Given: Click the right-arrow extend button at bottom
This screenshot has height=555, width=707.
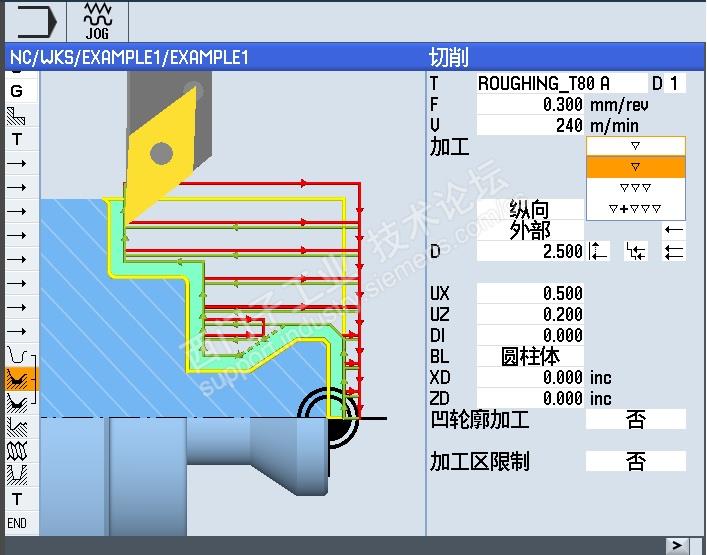Looking at the screenshot, I should pyautogui.click(x=677, y=546).
